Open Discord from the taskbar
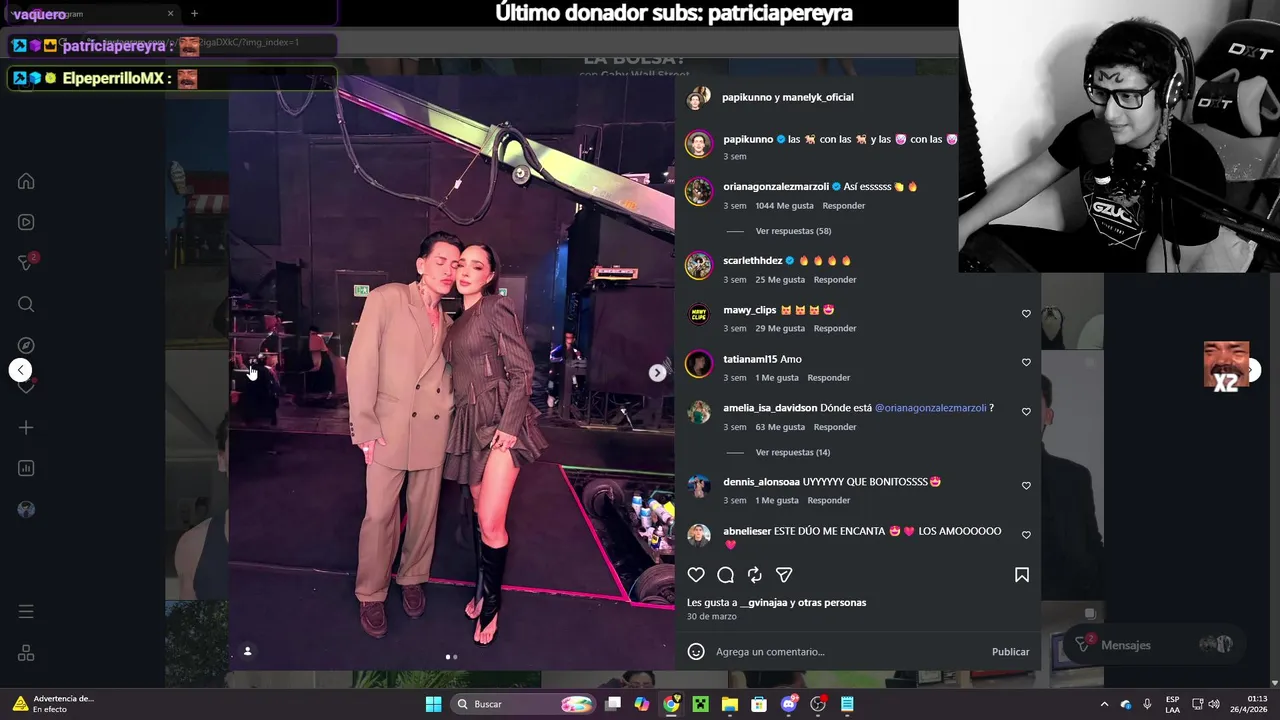The image size is (1280, 720). [x=789, y=704]
